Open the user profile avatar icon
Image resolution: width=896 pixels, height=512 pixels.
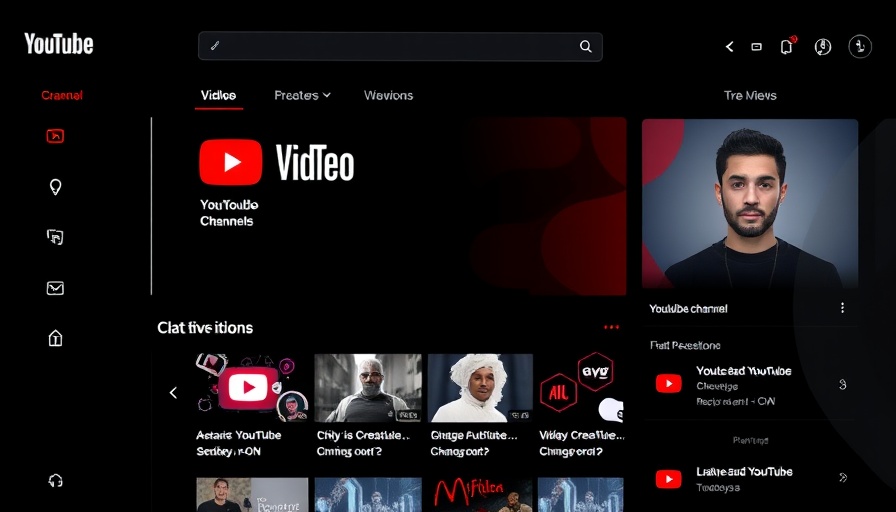pyautogui.click(x=860, y=46)
